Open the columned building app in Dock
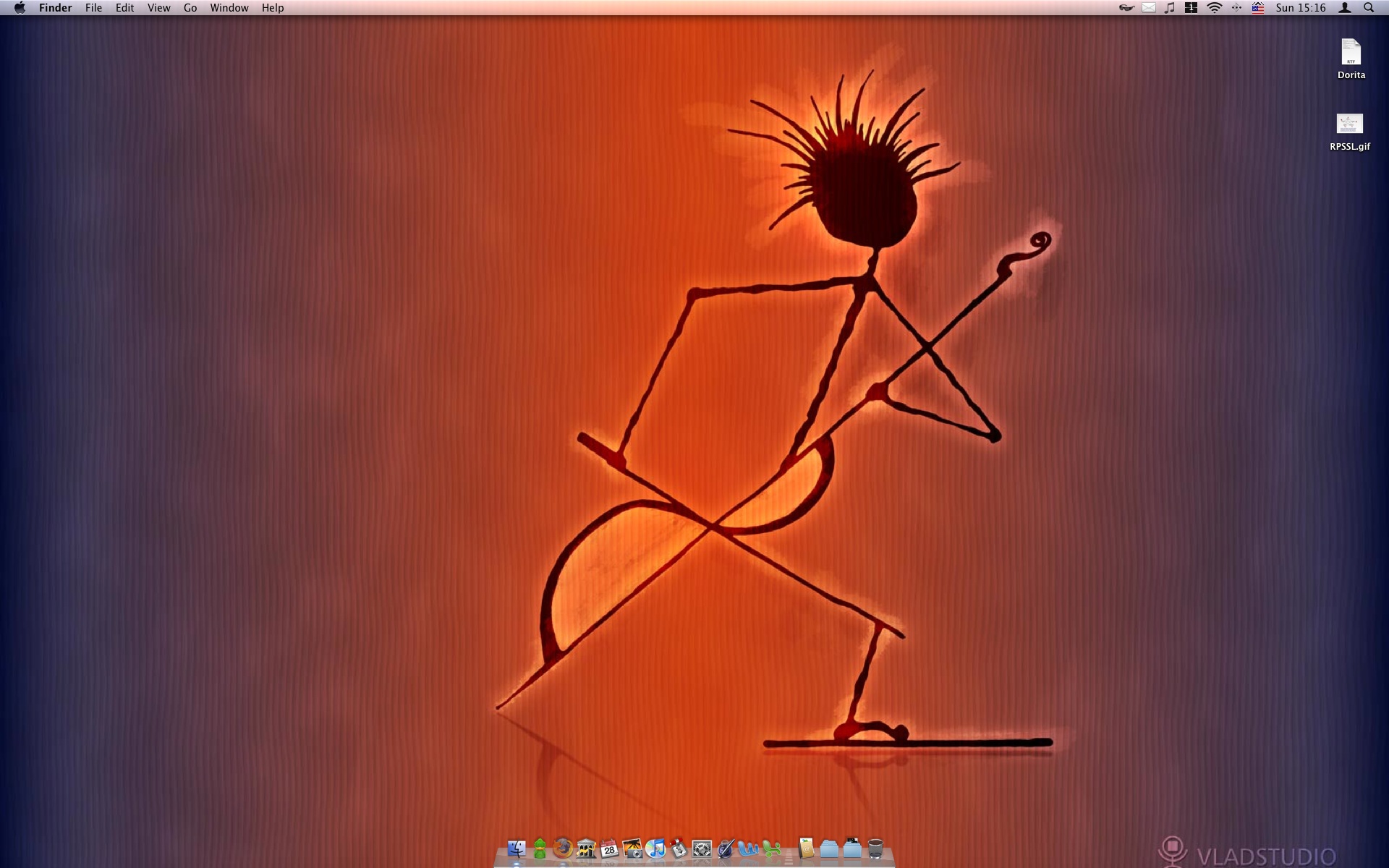 [586, 848]
